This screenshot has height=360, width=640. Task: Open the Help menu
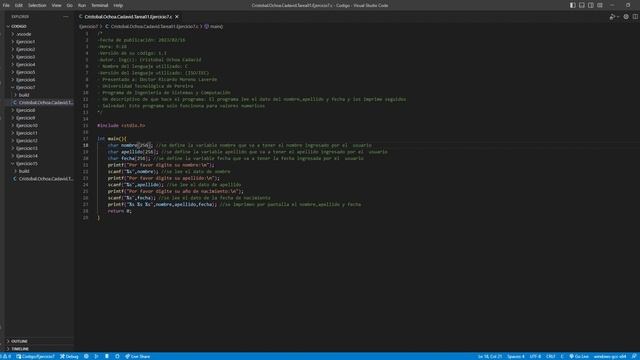coord(118,5)
